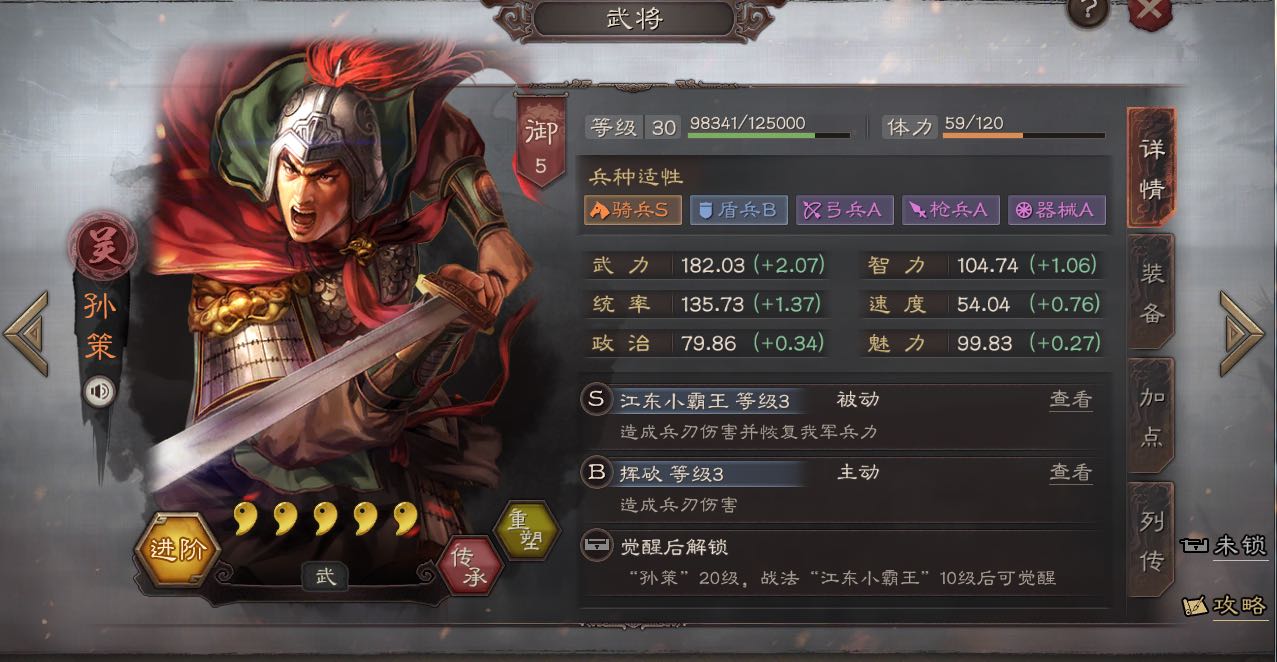Go to next general with right arrow

1242,333
